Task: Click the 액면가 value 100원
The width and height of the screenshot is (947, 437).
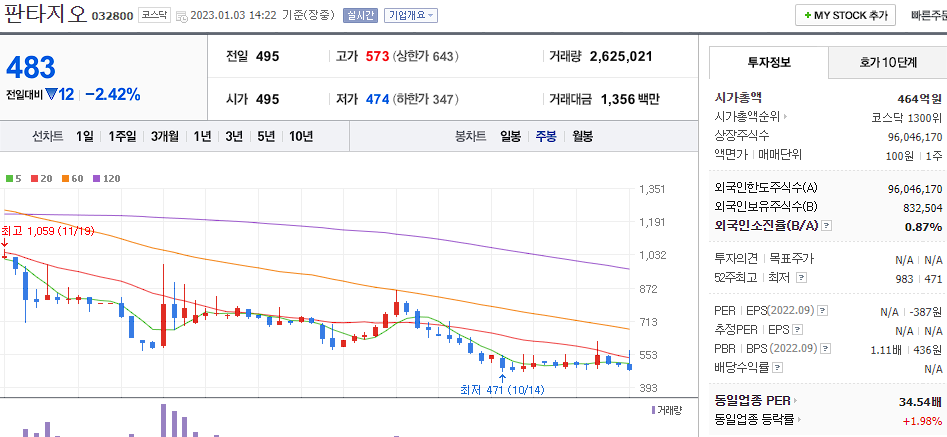Action: [900, 156]
